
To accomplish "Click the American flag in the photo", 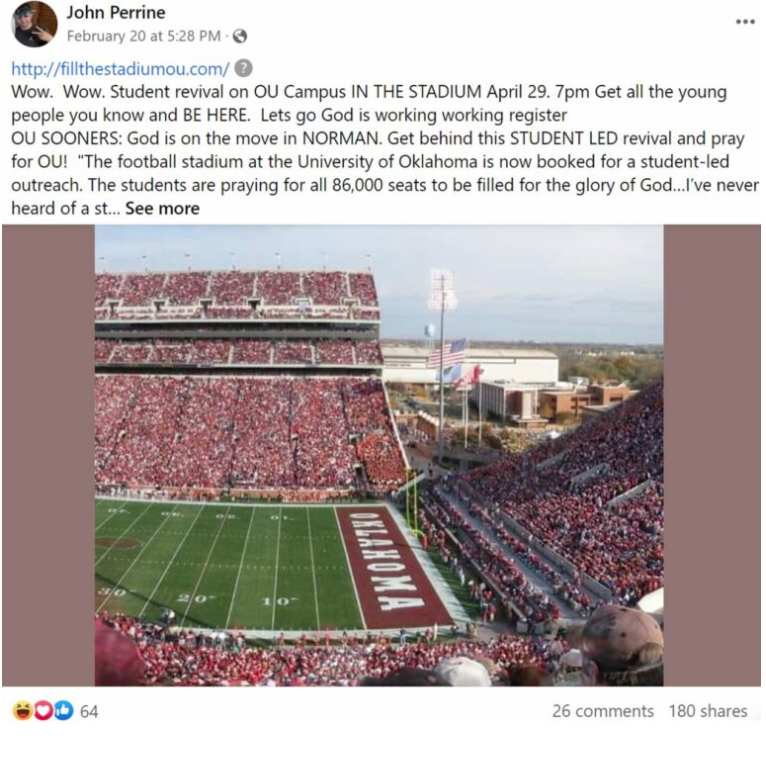I will [447, 353].
